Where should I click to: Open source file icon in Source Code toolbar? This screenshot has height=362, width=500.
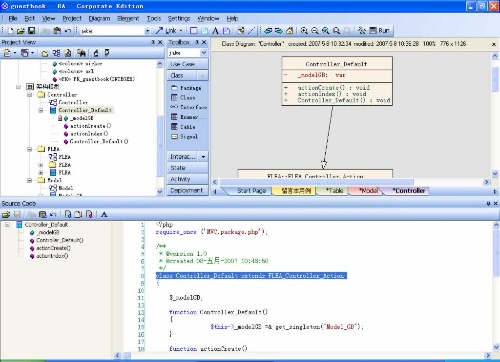(x=6, y=214)
